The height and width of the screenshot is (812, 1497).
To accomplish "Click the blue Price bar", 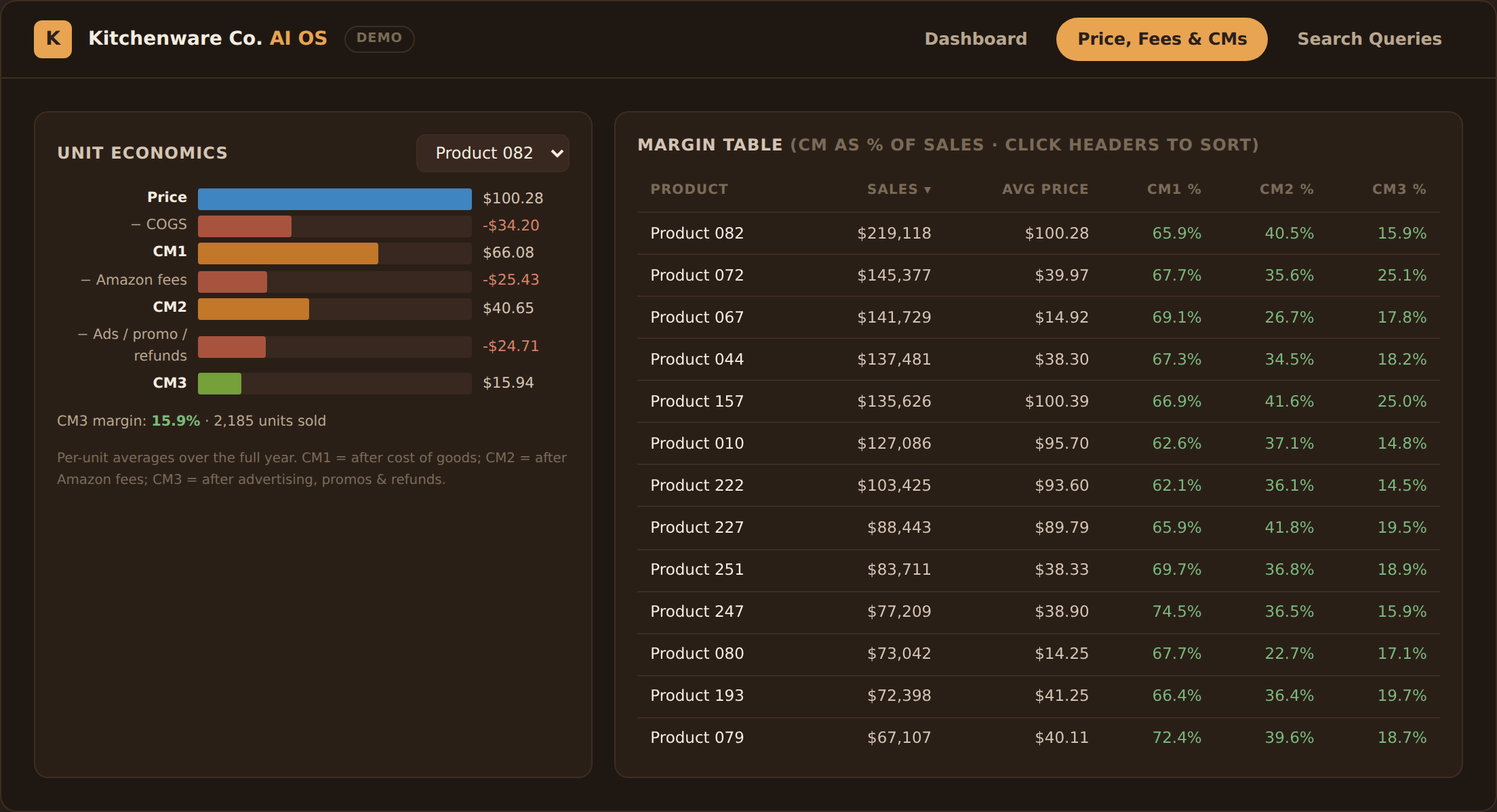I will (335, 199).
